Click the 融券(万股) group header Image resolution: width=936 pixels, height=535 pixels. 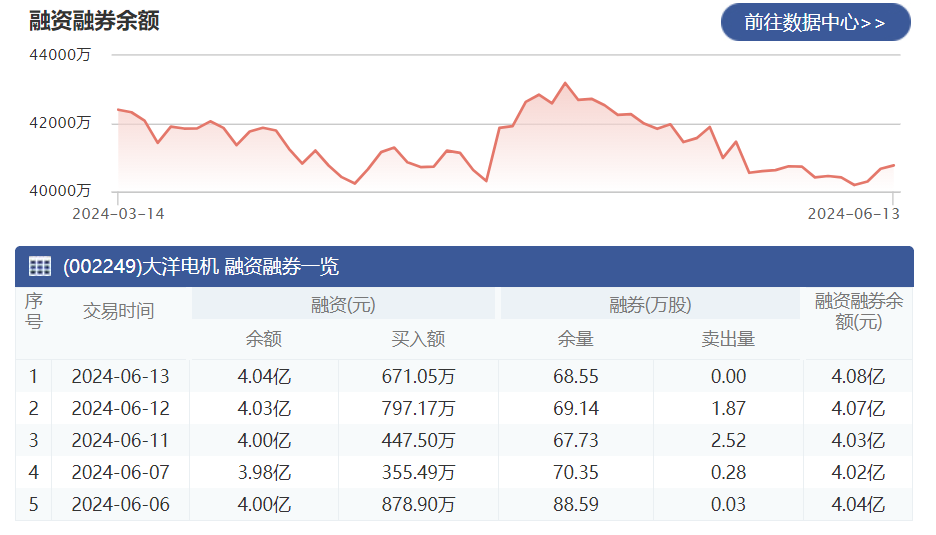[650, 305]
